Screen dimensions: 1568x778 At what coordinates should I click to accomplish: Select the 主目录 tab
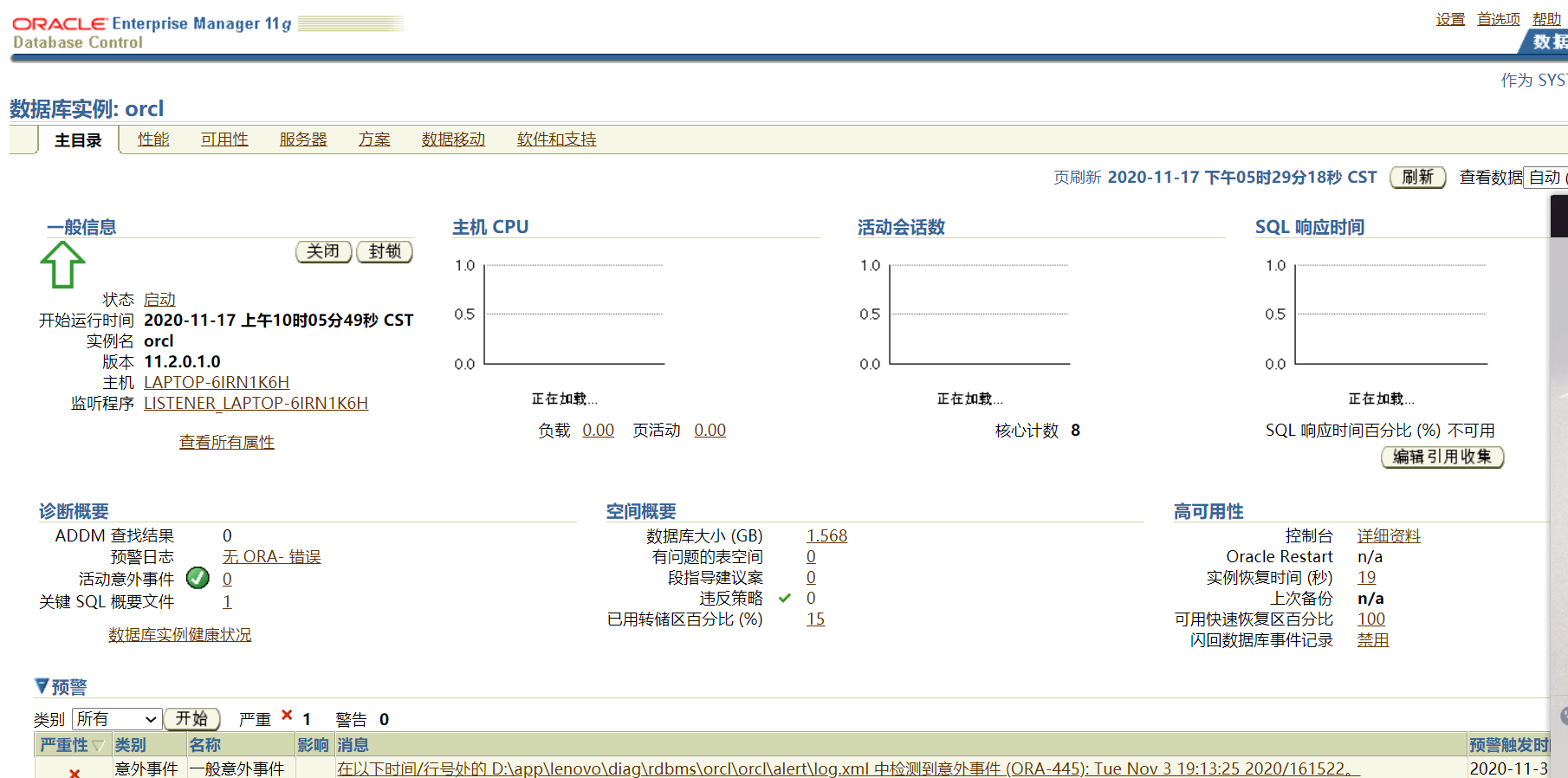click(x=78, y=140)
